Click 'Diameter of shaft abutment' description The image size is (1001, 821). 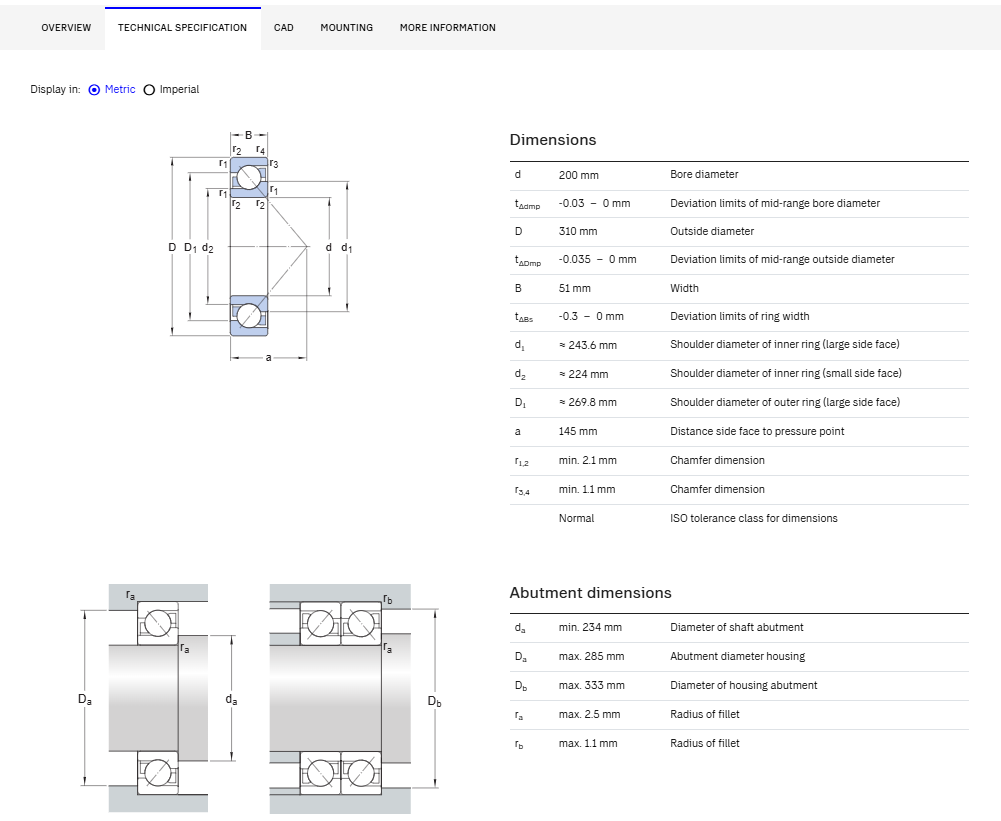(737, 628)
